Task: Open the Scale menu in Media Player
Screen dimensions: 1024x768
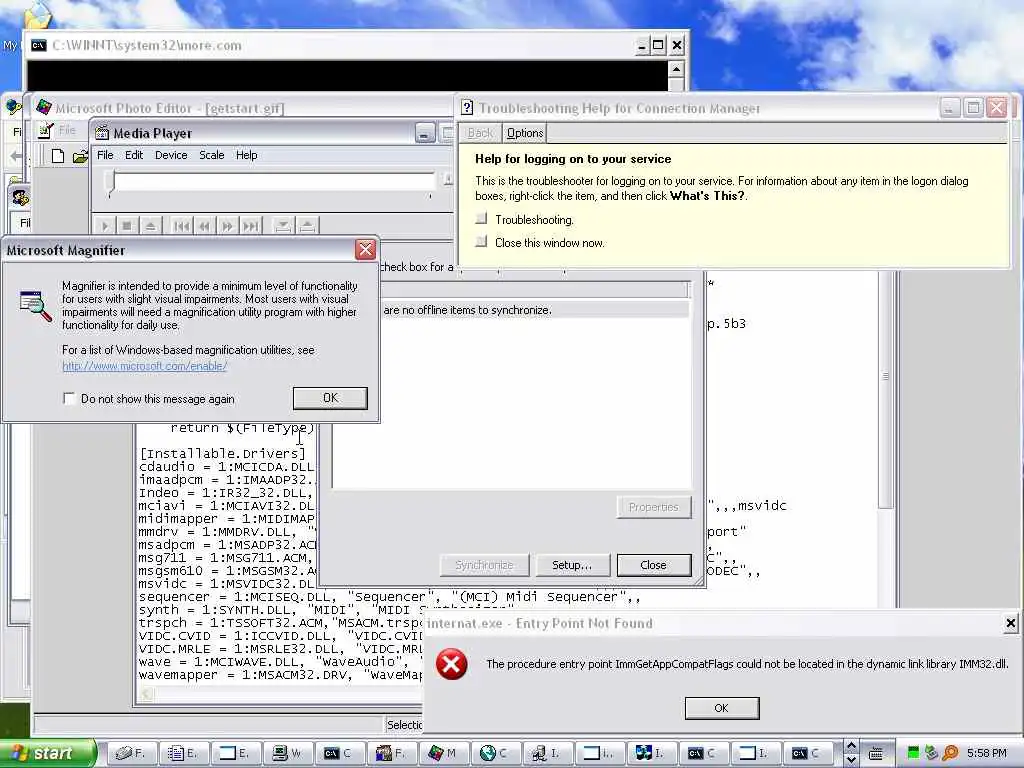Action: [x=212, y=155]
